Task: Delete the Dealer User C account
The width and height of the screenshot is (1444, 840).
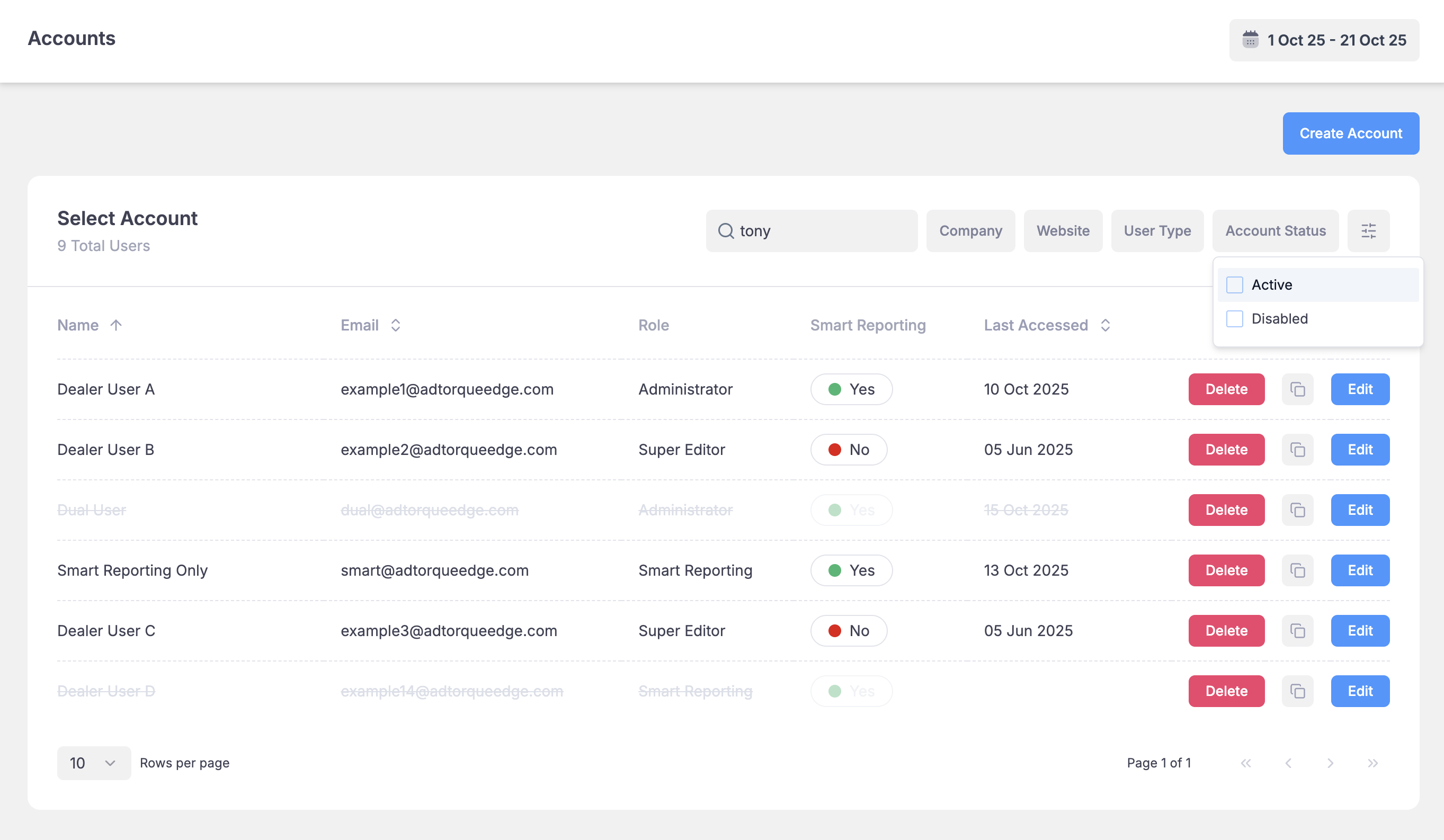Action: point(1226,630)
